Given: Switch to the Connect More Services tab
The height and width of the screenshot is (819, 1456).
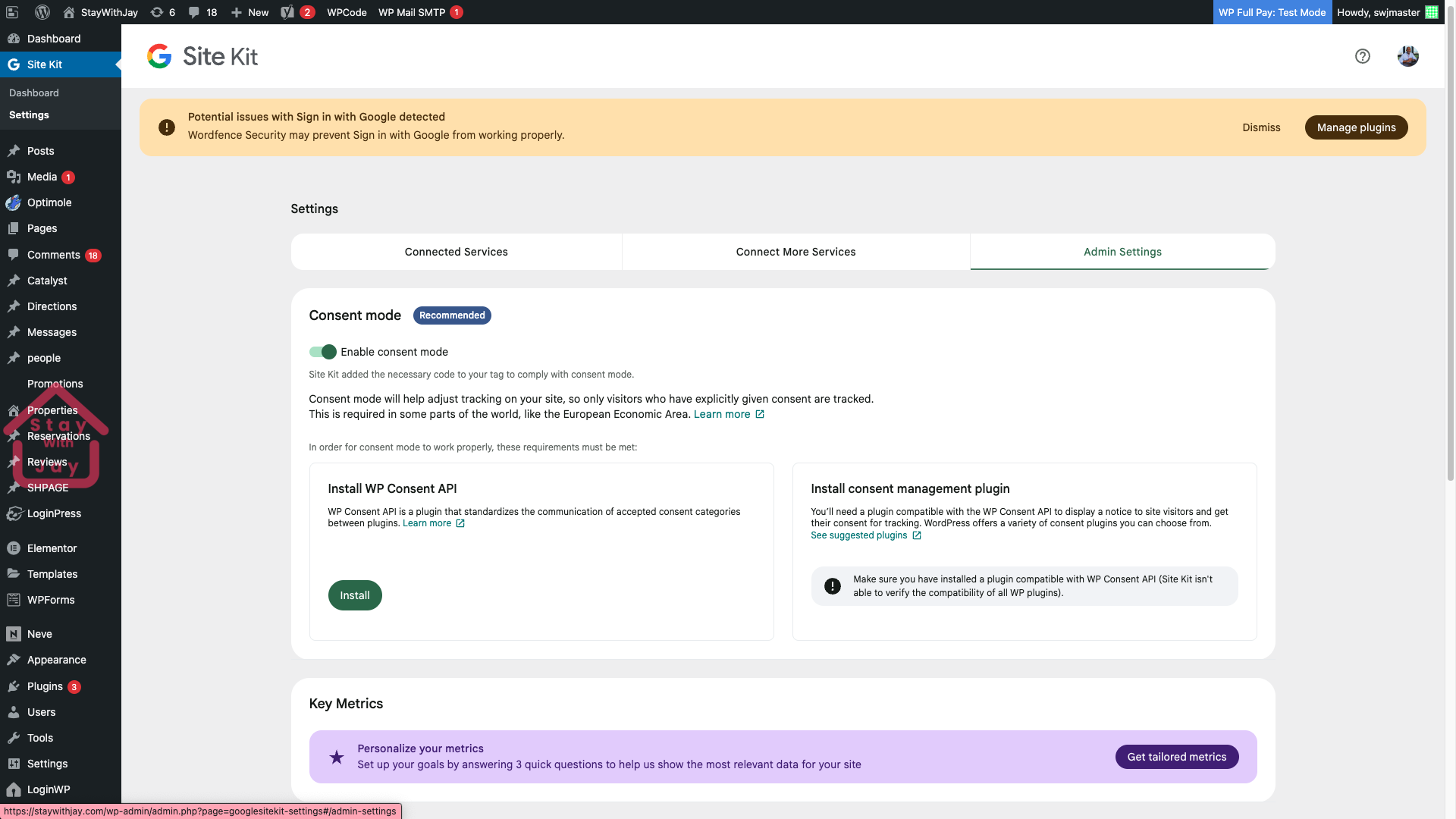Looking at the screenshot, I should pos(795,252).
